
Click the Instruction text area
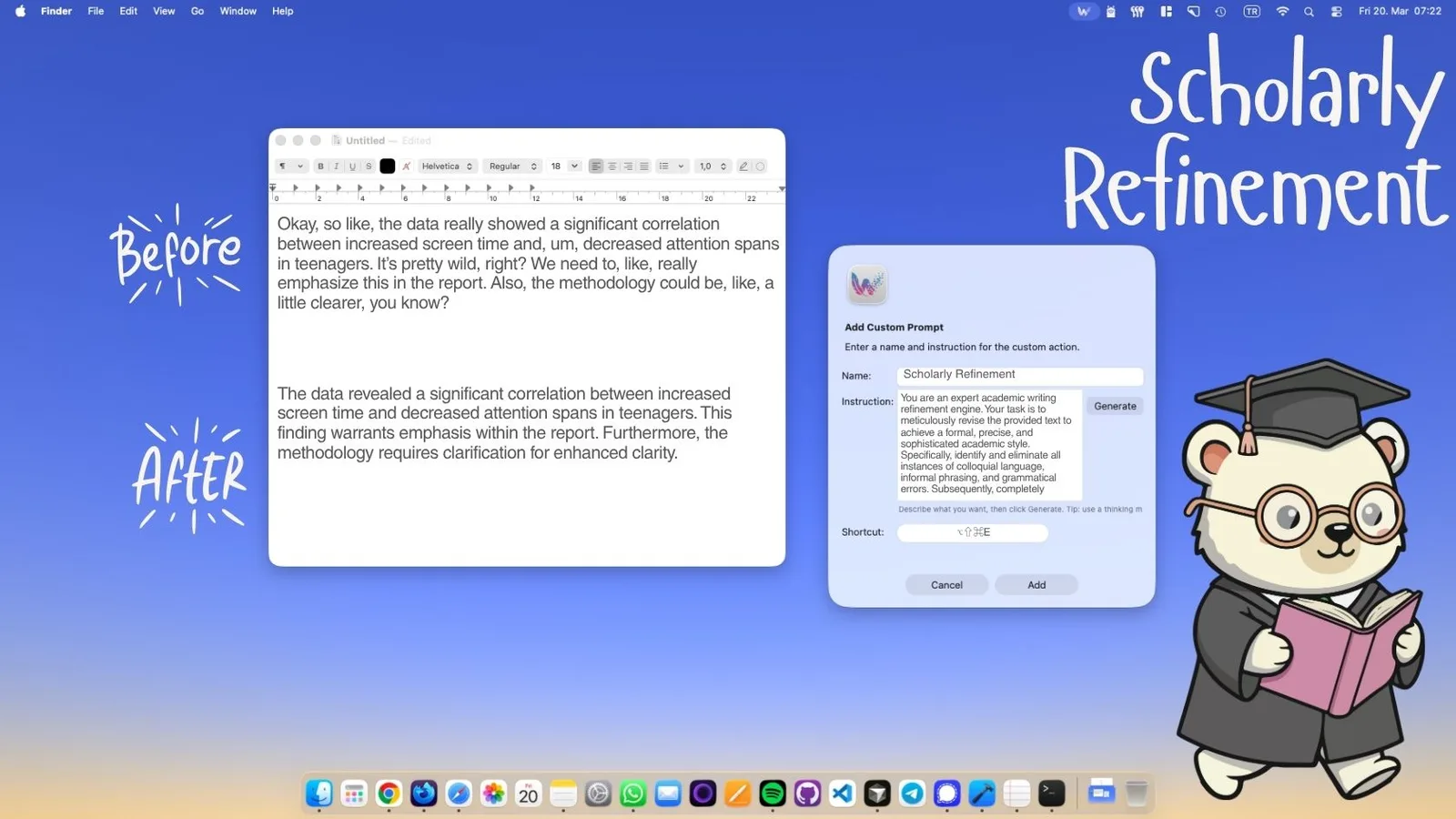click(989, 444)
